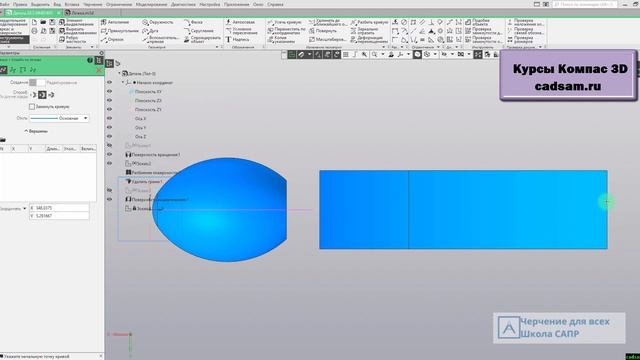Click the Проверка размеров tool
This screenshot has height=360, width=640.
[519, 40]
